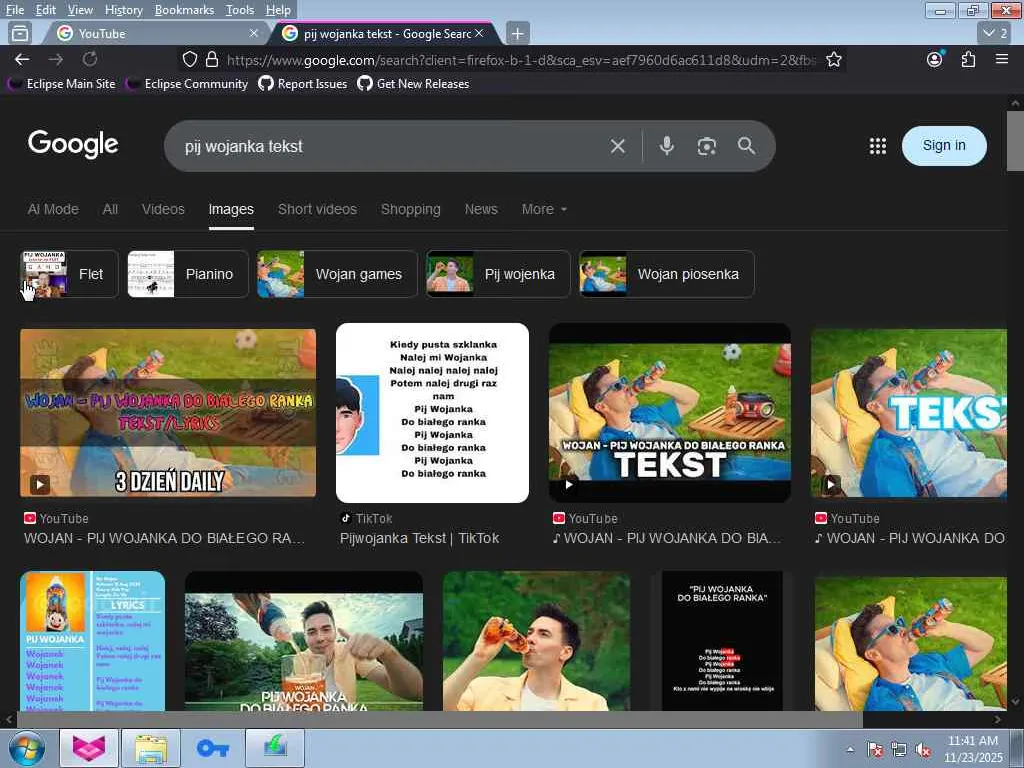
Task: Submit search with the magnifying glass icon
Action: tap(746, 146)
